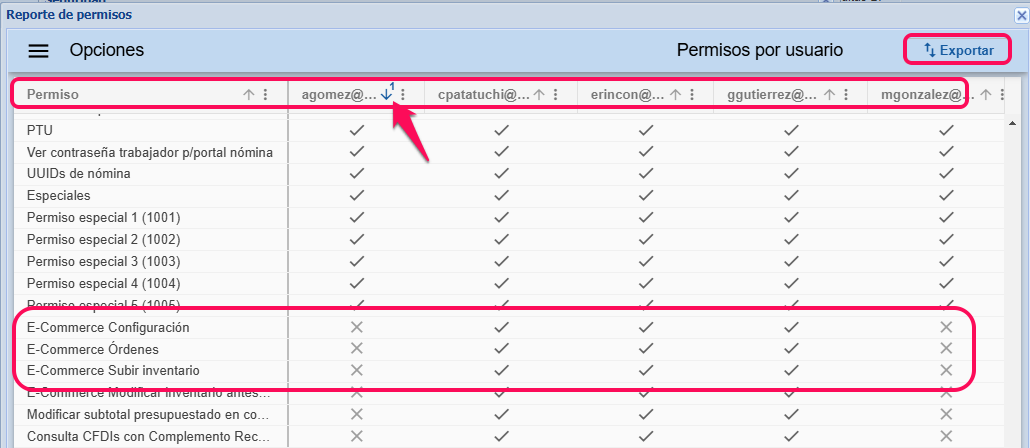Open the agomez column three-dot menu
Viewport: 1030px width, 448px height.
[403, 95]
